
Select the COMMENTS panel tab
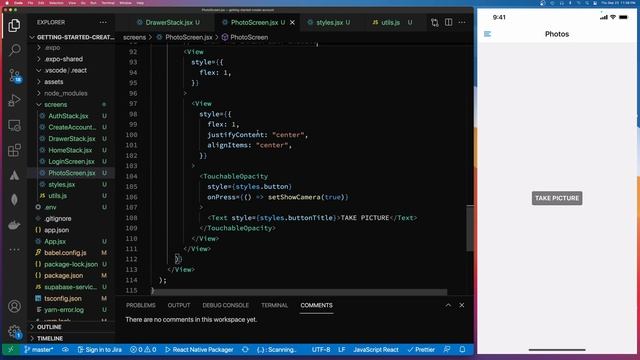[316, 305]
